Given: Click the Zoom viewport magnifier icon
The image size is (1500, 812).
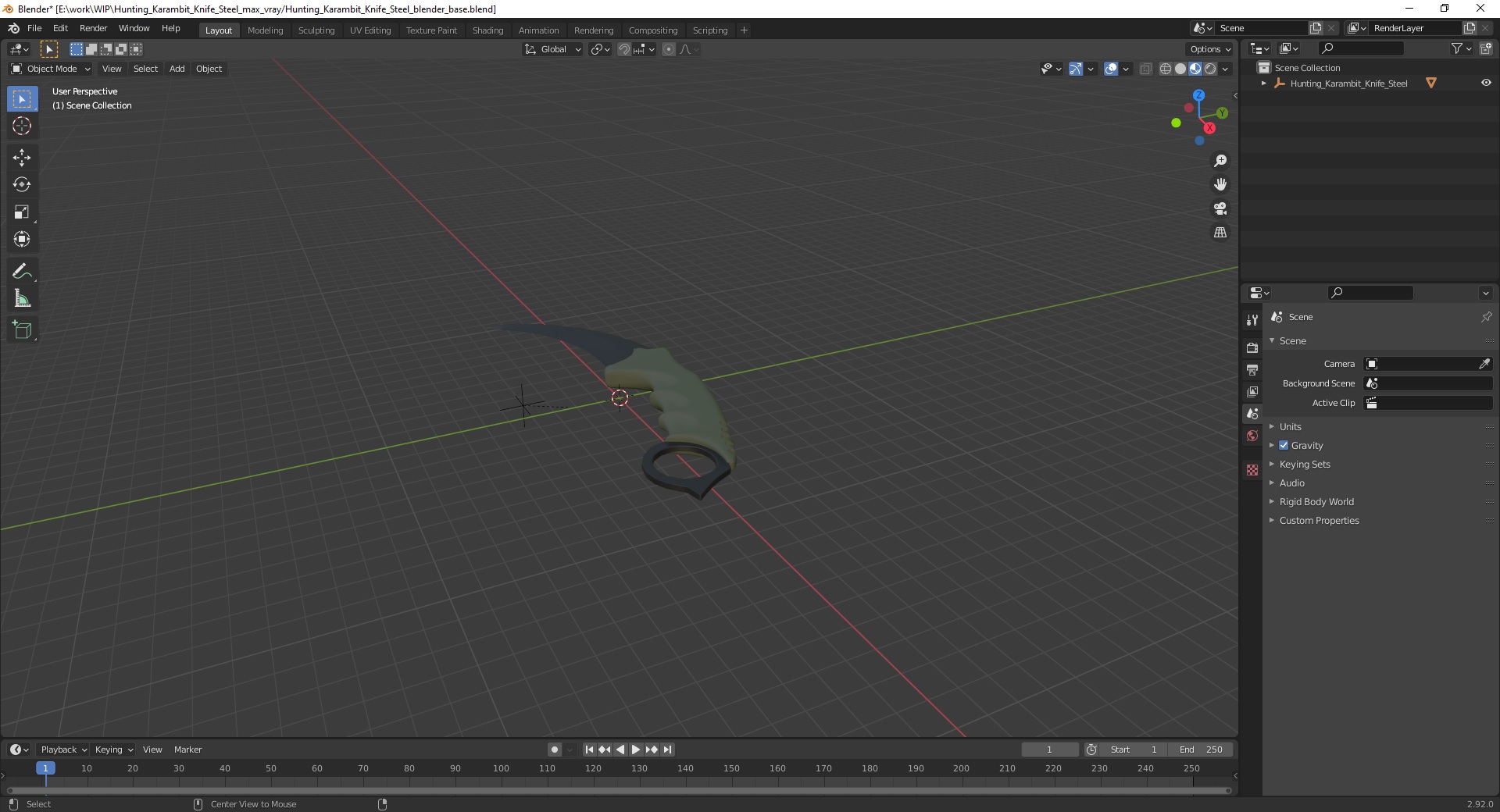Looking at the screenshot, I should (1220, 161).
